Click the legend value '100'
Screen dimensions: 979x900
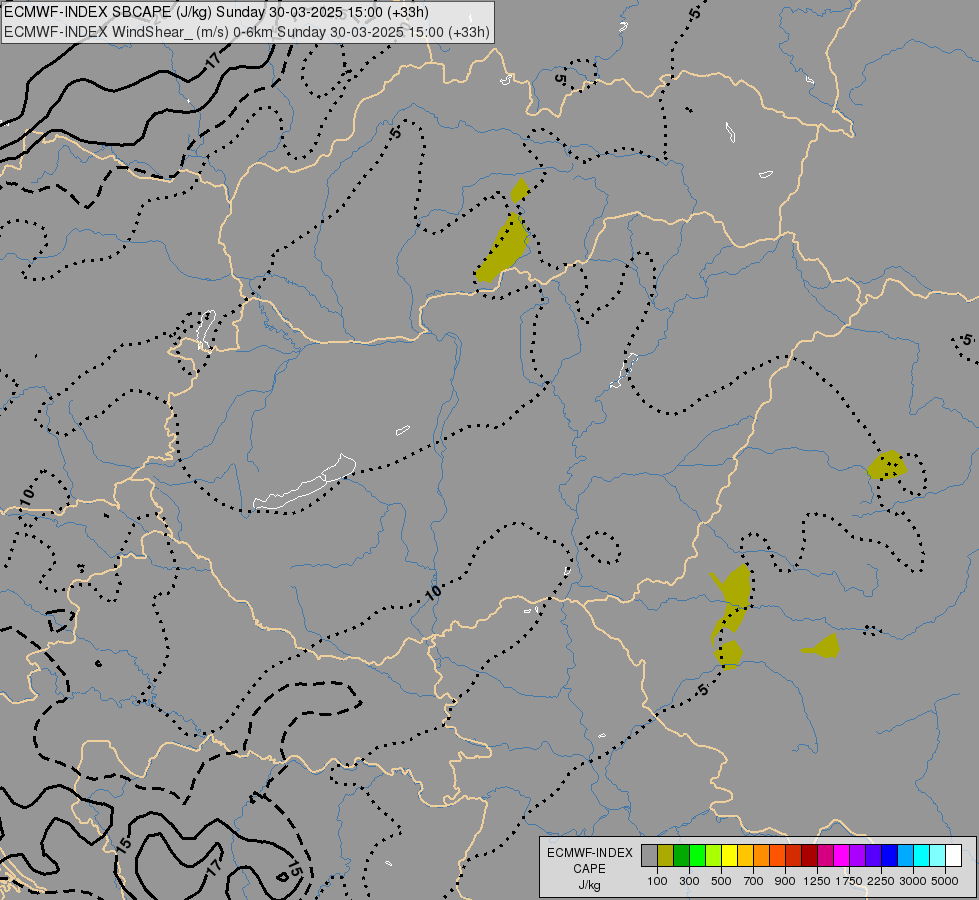pyautogui.click(x=657, y=881)
